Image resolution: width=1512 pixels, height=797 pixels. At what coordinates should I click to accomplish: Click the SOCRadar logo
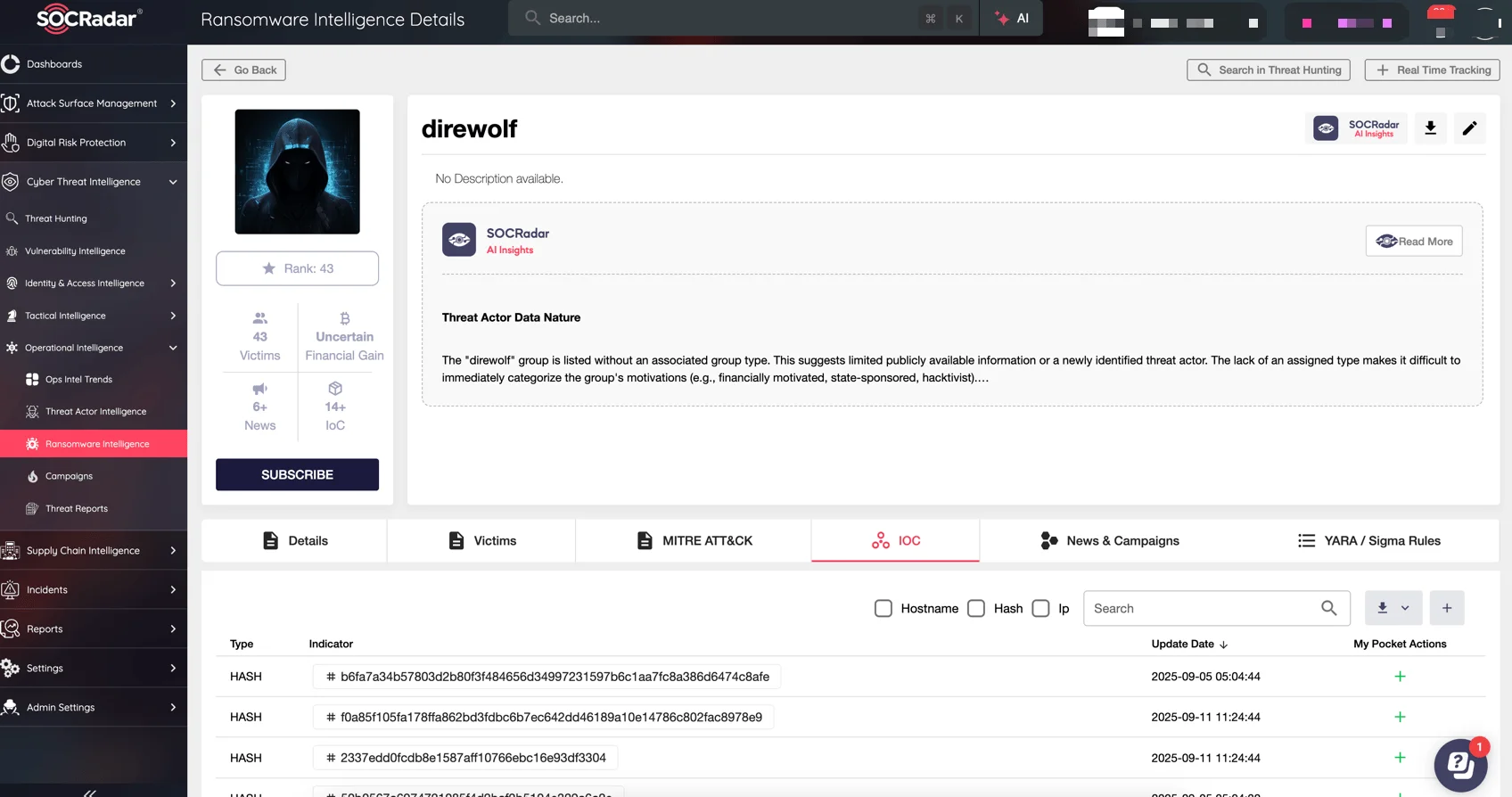coord(88,18)
